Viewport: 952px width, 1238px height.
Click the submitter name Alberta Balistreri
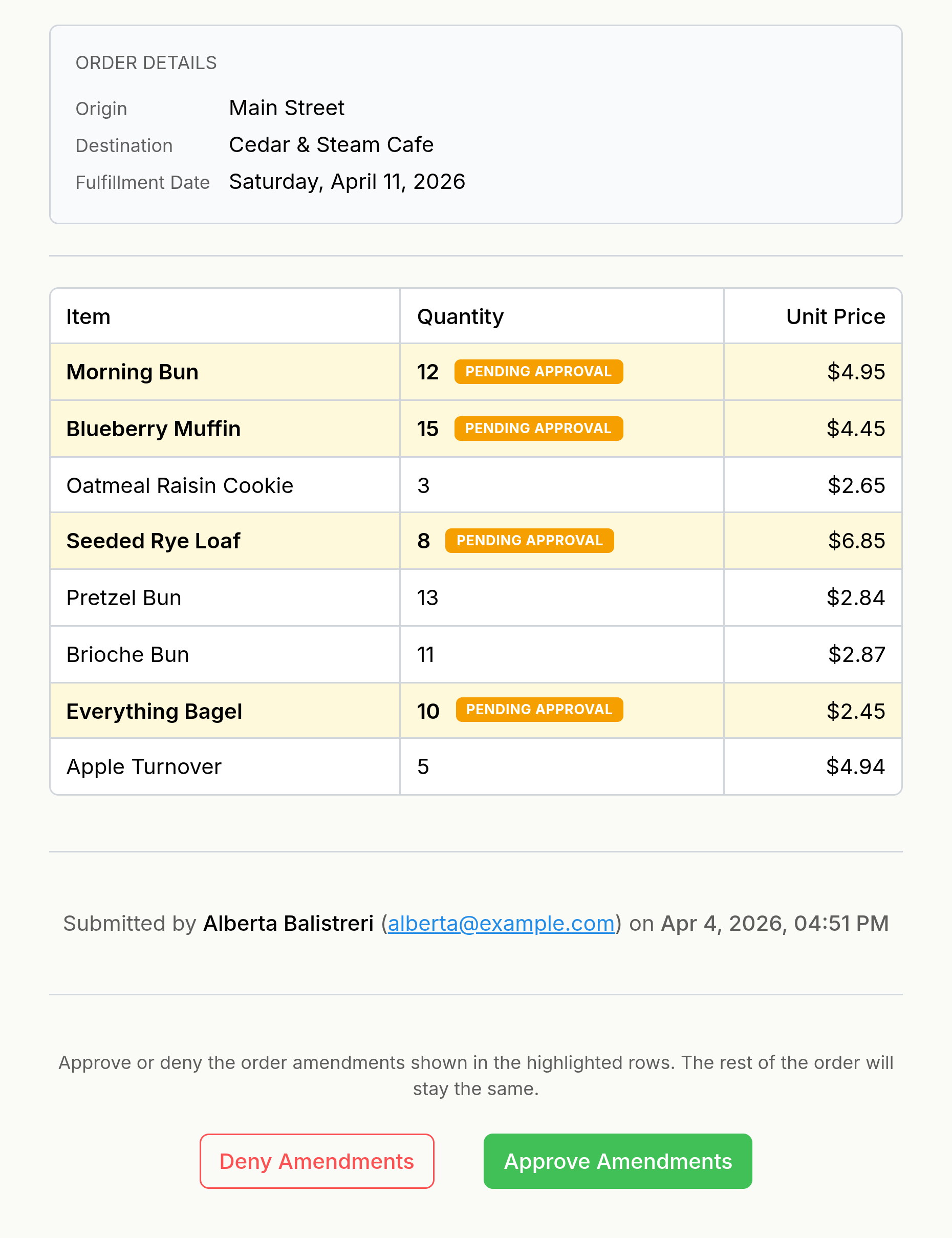pos(289,924)
